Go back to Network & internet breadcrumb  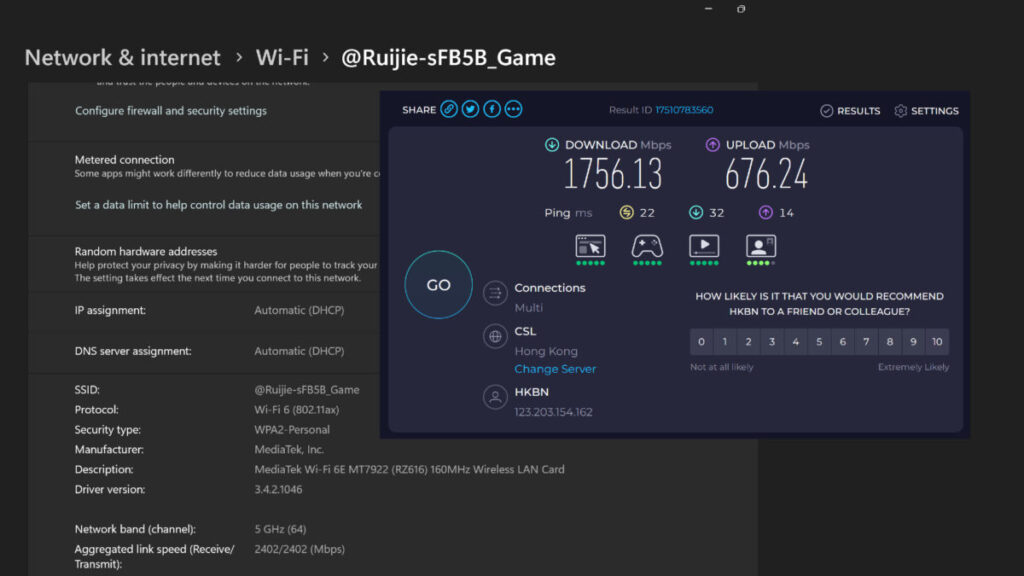pyautogui.click(x=122, y=57)
